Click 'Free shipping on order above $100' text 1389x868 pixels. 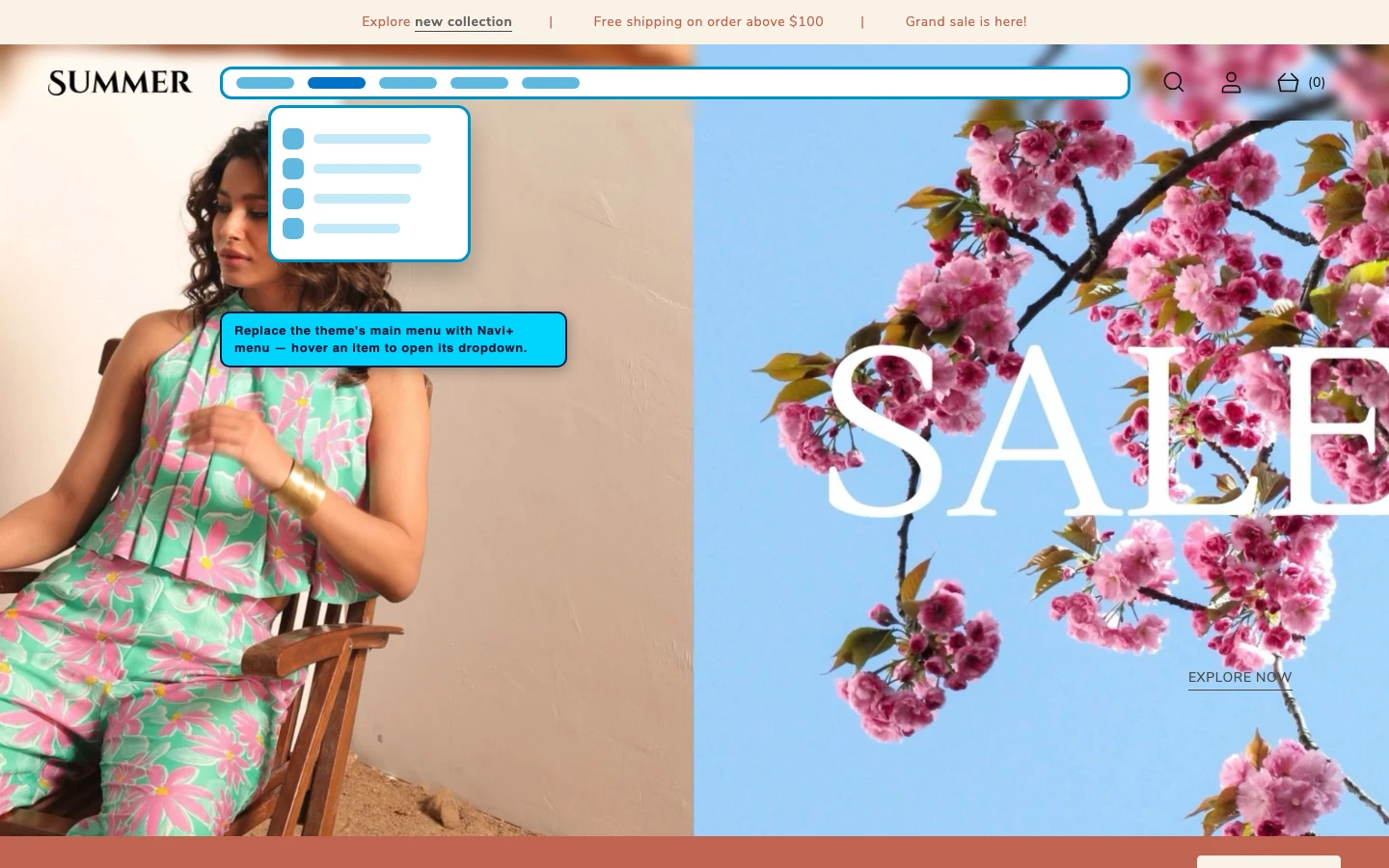pos(708,22)
